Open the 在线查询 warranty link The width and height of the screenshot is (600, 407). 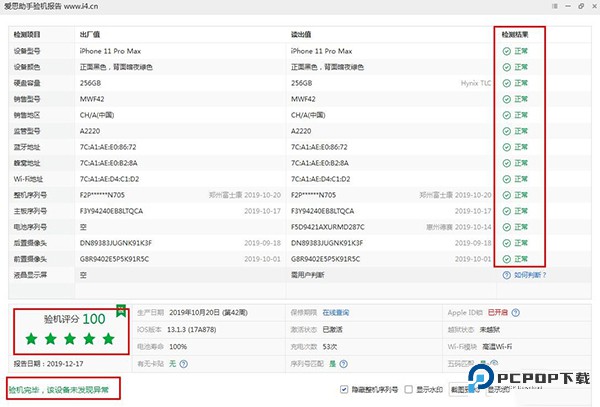[336, 313]
